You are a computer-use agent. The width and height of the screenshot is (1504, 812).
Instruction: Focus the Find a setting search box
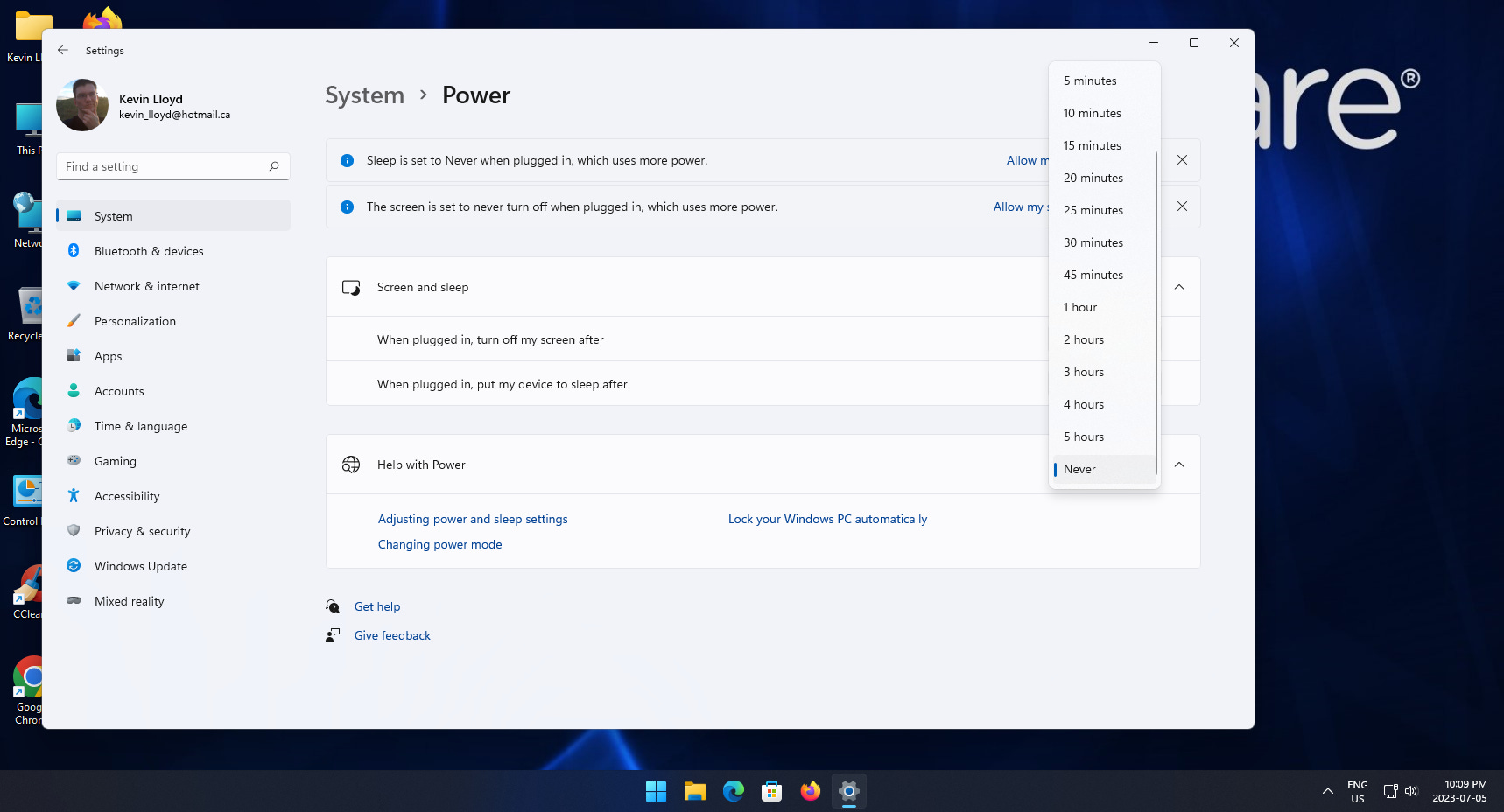click(173, 166)
